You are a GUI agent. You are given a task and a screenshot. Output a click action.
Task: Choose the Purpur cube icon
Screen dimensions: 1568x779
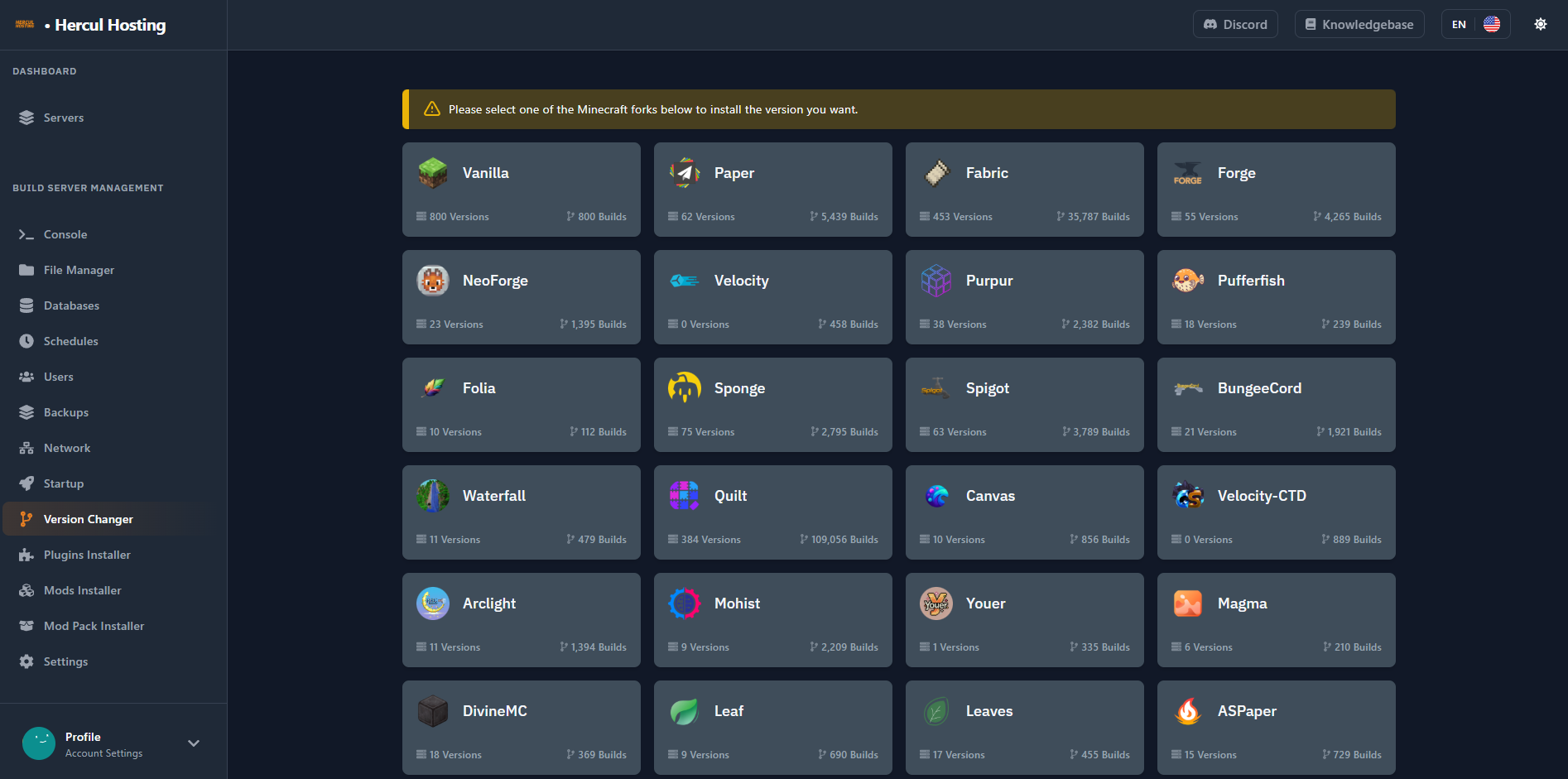[x=936, y=281]
